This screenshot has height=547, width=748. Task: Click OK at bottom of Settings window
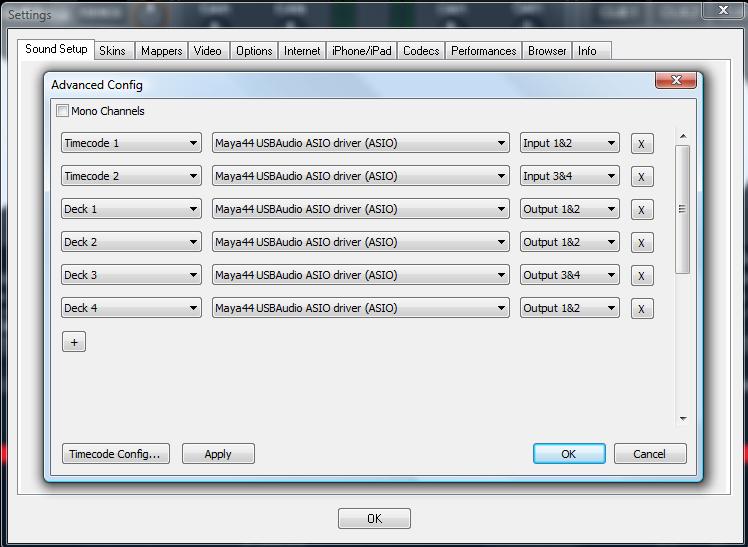374,518
